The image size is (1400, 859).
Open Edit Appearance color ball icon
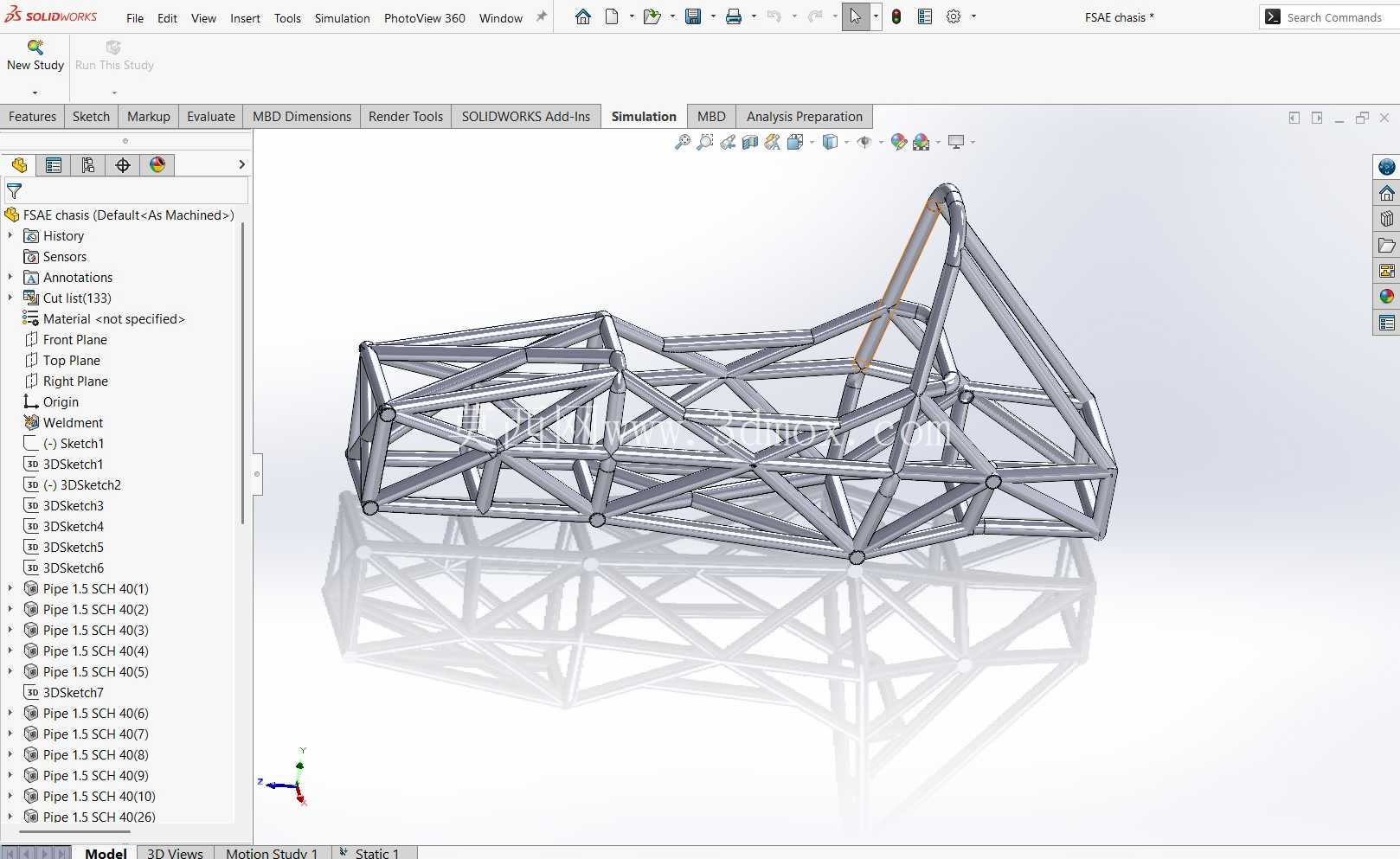[x=899, y=142]
